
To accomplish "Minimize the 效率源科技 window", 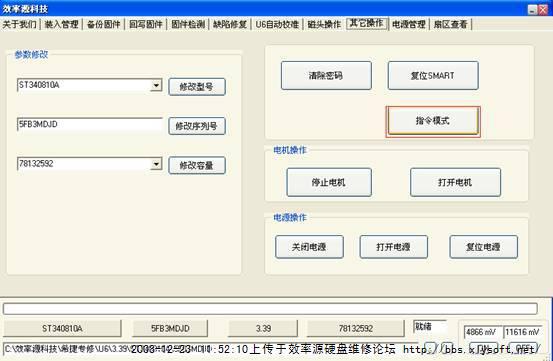I will coord(533,10).
